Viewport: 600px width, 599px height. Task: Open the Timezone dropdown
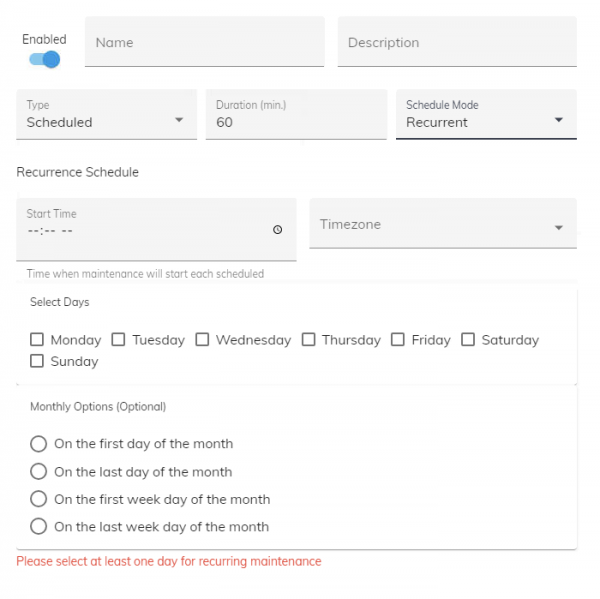pyautogui.click(x=443, y=225)
